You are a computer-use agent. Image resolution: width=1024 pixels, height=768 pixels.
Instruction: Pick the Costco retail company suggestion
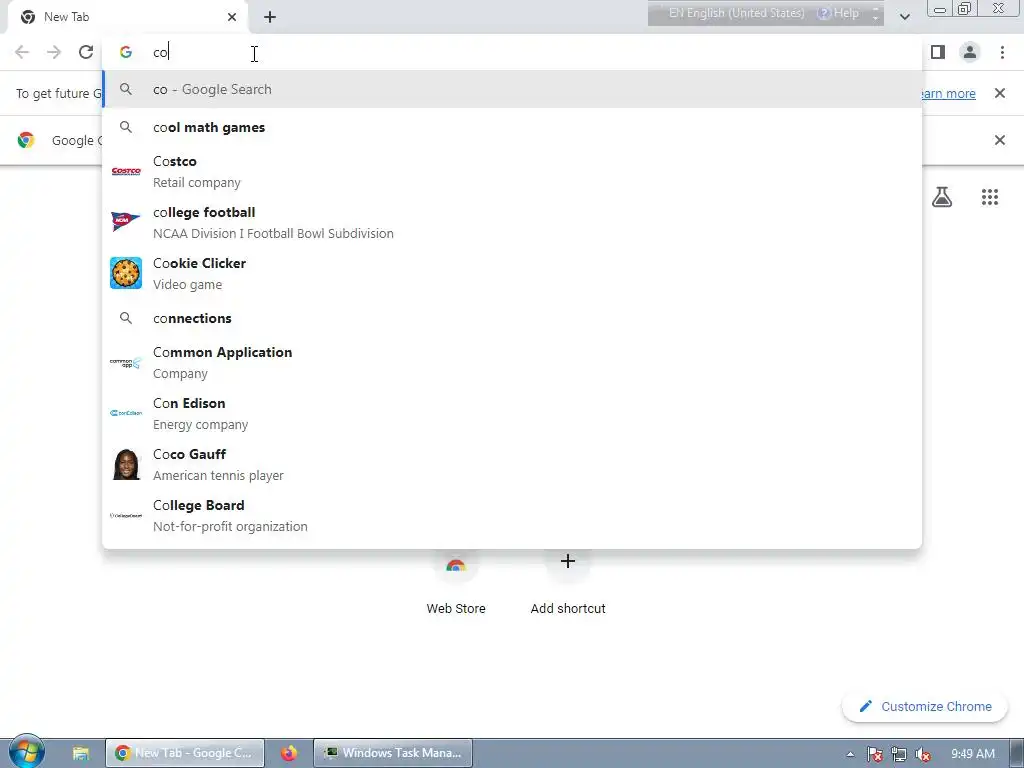click(x=512, y=171)
